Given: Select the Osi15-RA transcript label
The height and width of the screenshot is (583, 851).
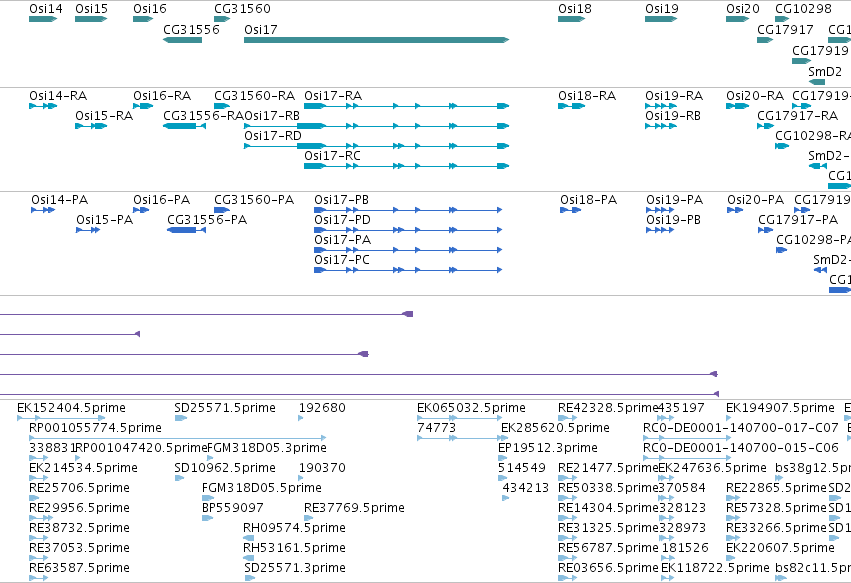Looking at the screenshot, I should pos(104,116).
